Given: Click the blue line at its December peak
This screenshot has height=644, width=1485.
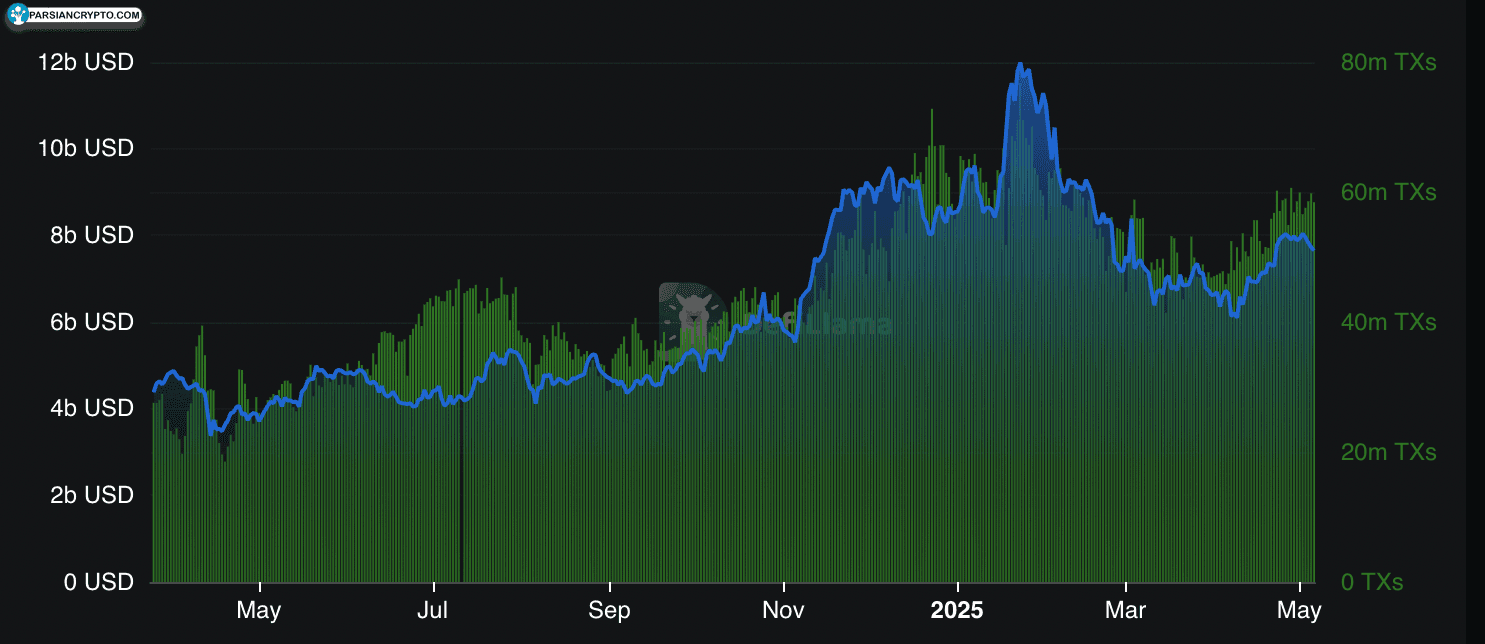Looking at the screenshot, I should coord(1022,65).
